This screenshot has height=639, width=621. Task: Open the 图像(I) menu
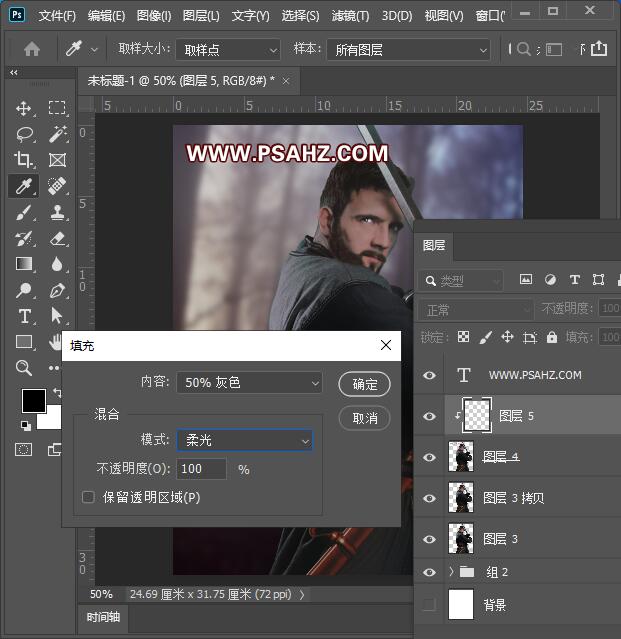[154, 15]
